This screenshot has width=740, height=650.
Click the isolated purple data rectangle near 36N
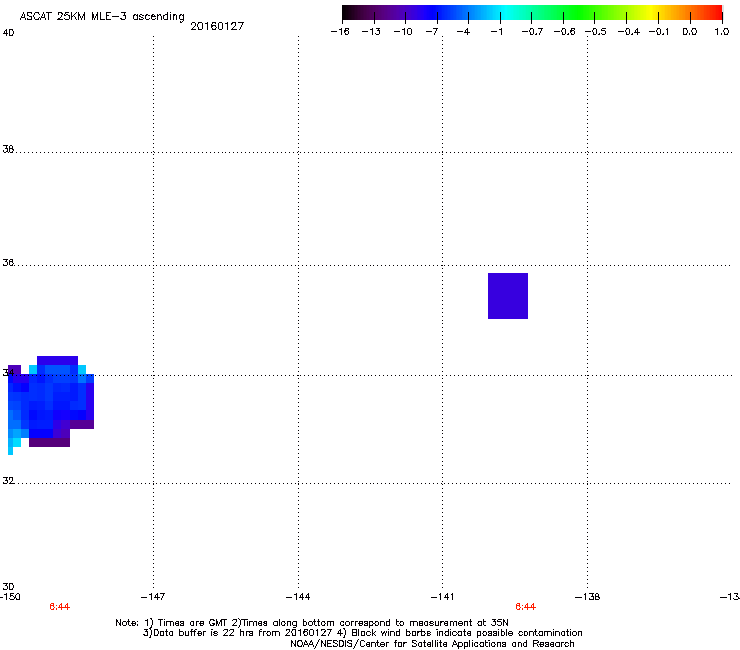tap(508, 296)
